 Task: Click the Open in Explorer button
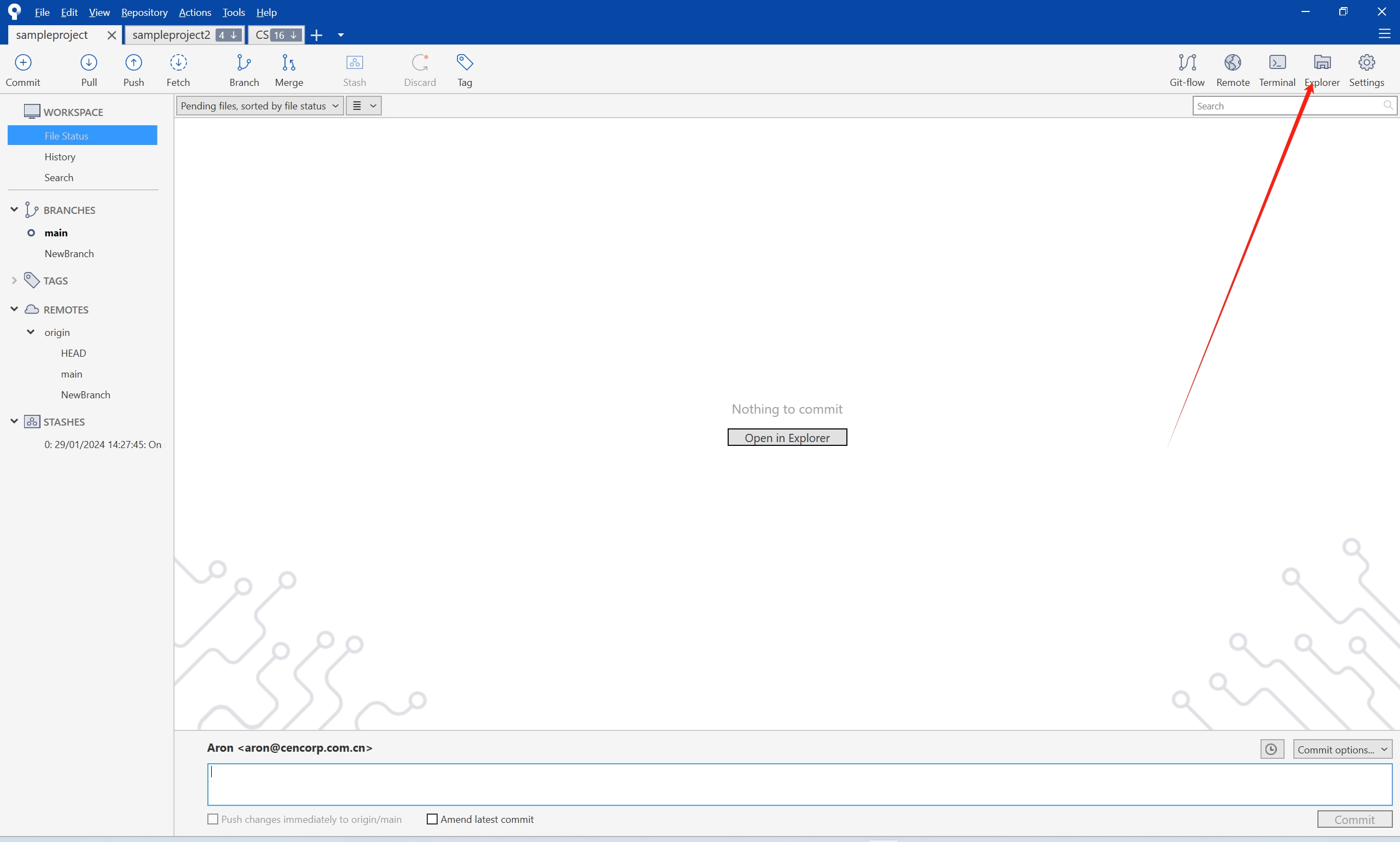(x=787, y=438)
